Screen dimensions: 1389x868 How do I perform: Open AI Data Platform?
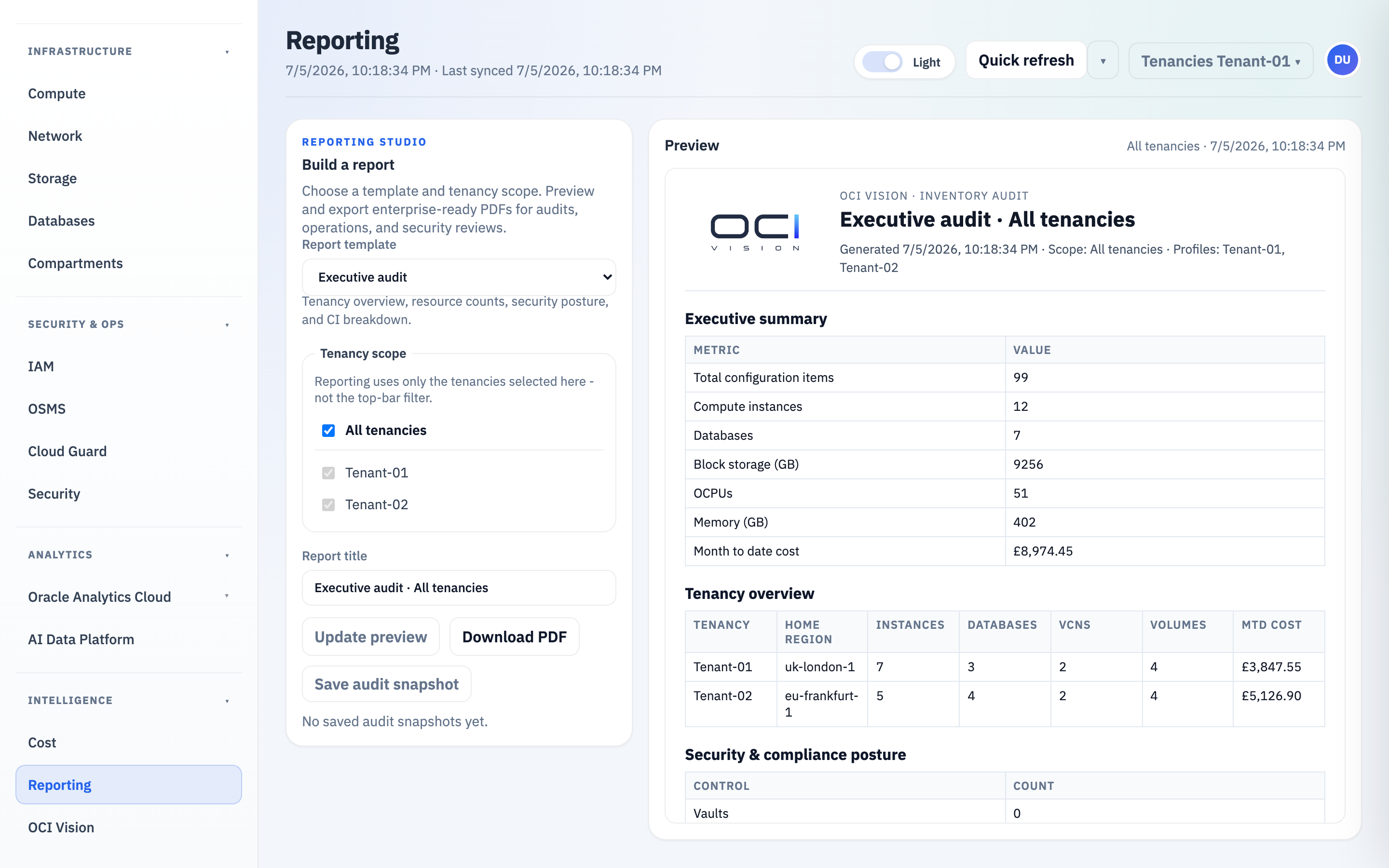(x=129, y=639)
